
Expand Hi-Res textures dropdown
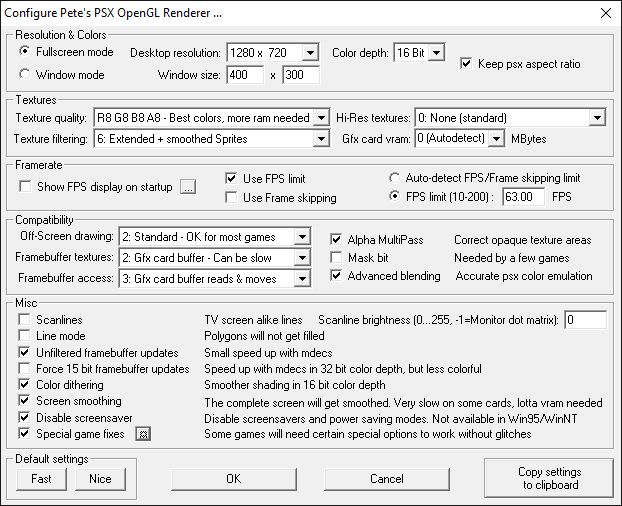pos(597,118)
